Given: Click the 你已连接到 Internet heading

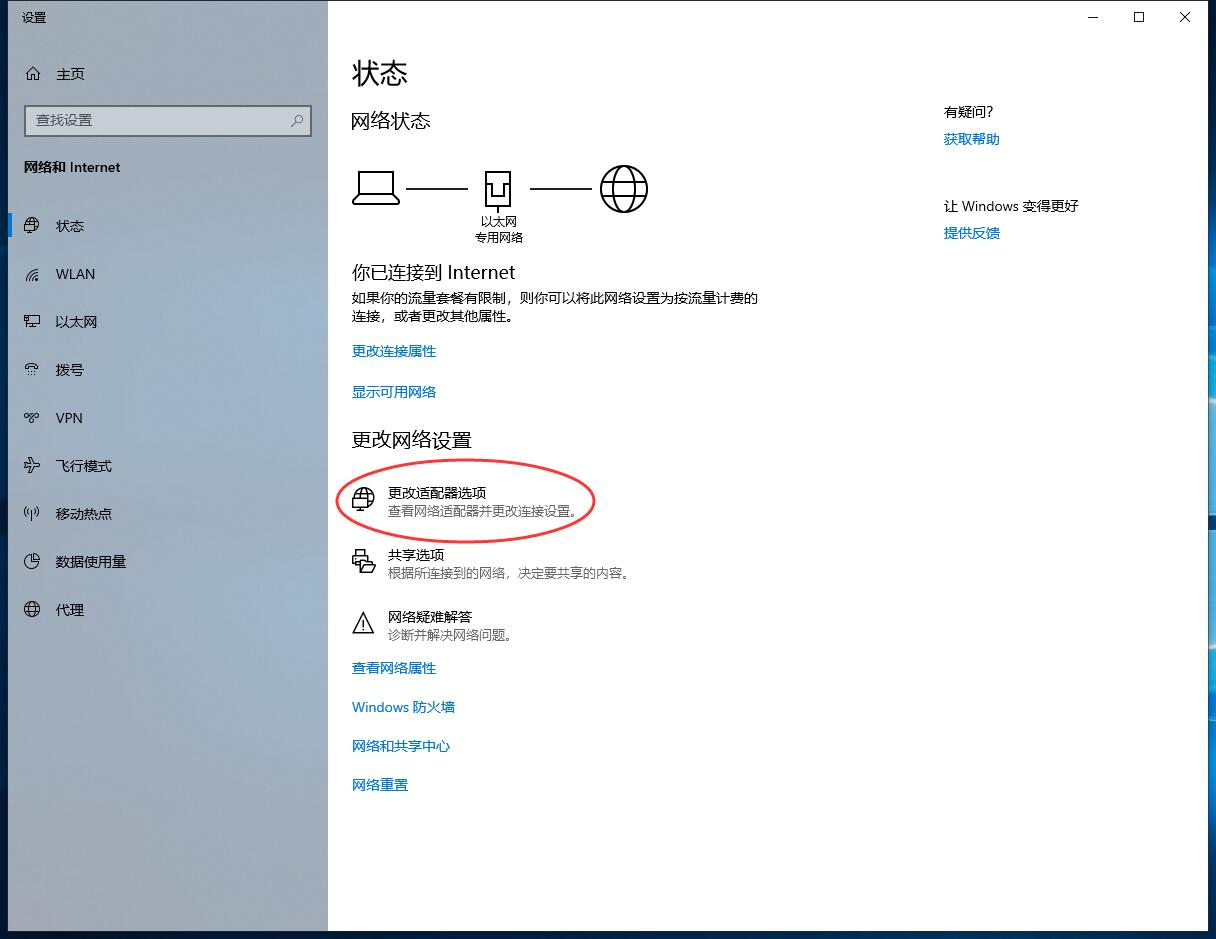Looking at the screenshot, I should 434,272.
